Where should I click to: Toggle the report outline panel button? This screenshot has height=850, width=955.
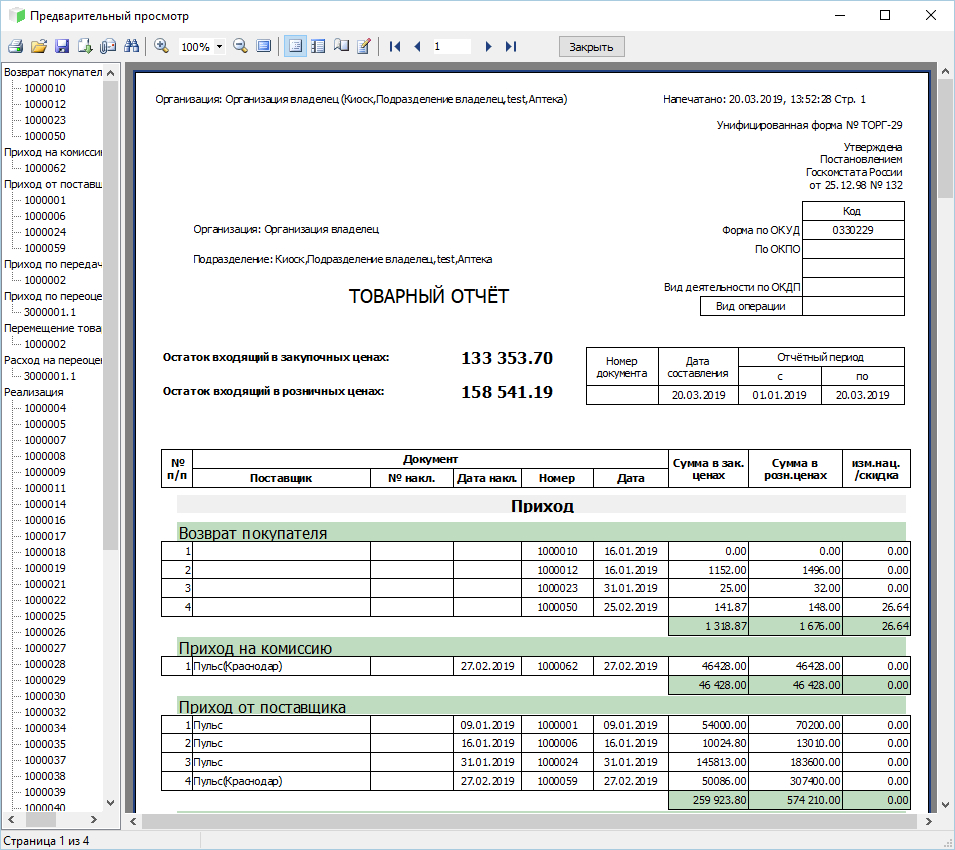click(295, 46)
